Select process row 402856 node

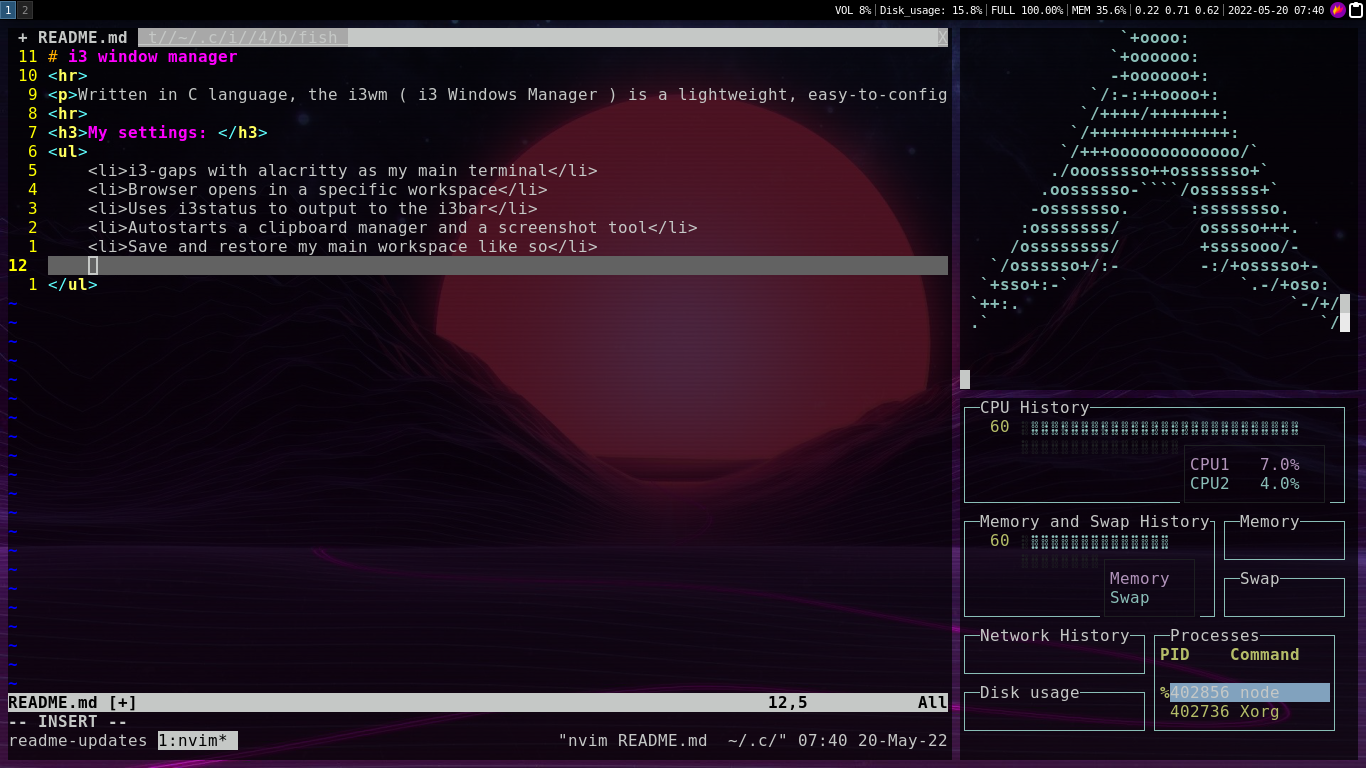click(x=1245, y=693)
